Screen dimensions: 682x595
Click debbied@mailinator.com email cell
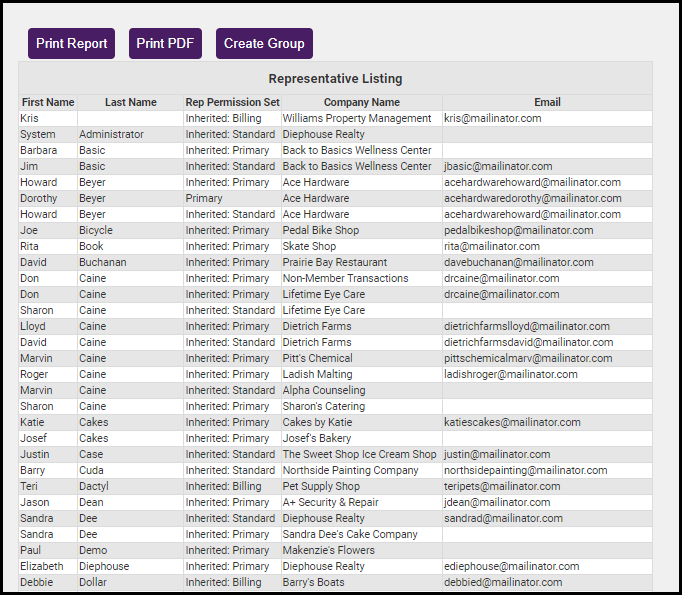547,582
